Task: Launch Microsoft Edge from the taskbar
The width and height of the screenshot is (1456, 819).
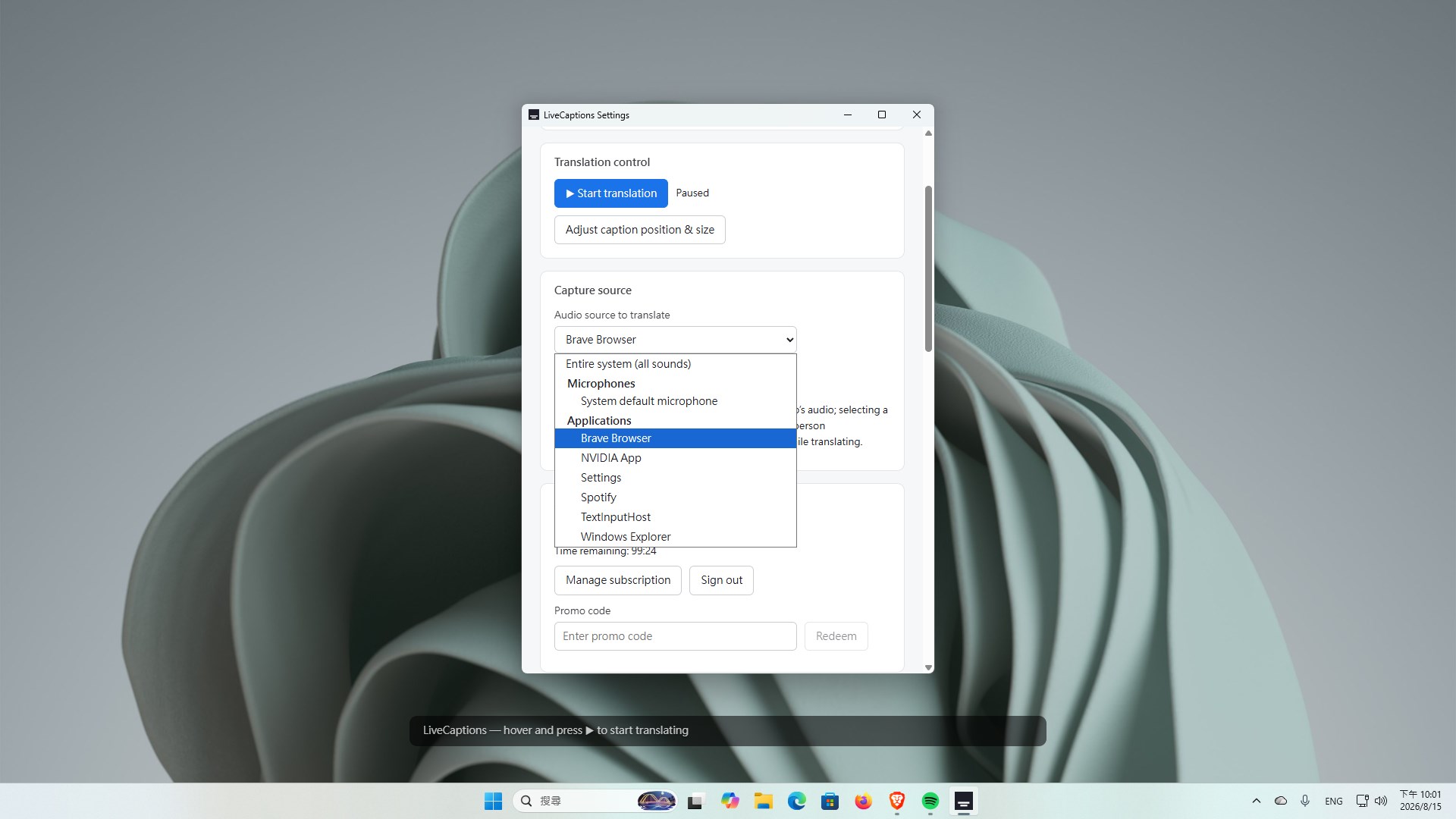Action: pyautogui.click(x=796, y=801)
